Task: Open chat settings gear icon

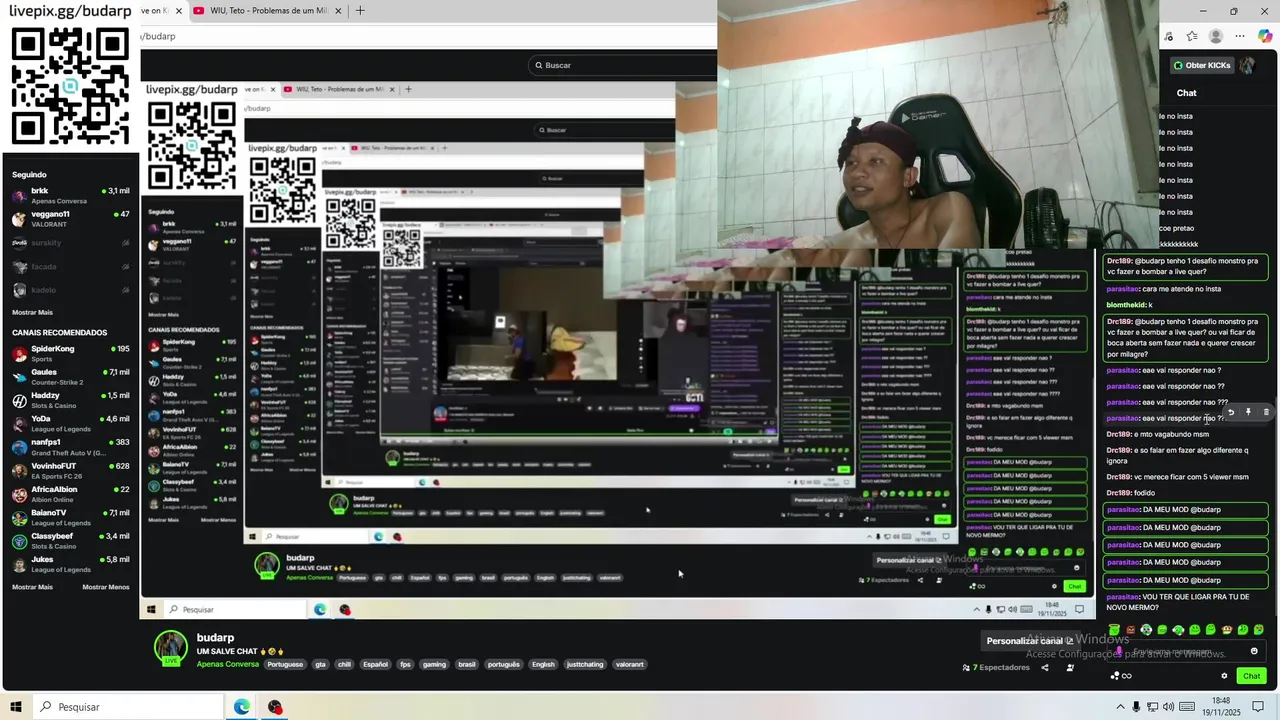Action: tap(1224, 676)
